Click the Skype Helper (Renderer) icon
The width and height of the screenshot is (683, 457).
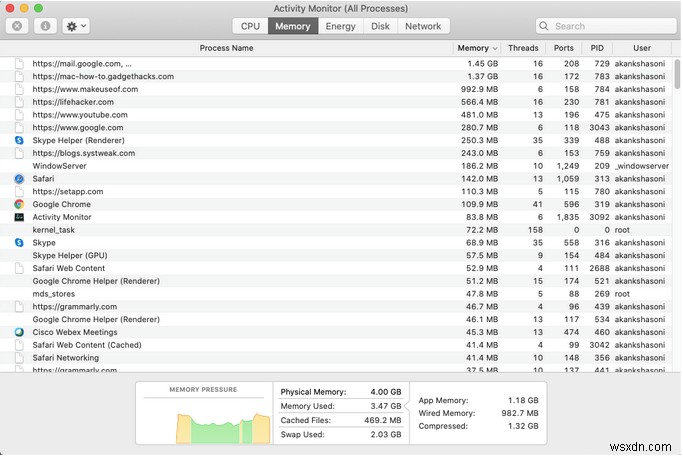(x=19, y=140)
